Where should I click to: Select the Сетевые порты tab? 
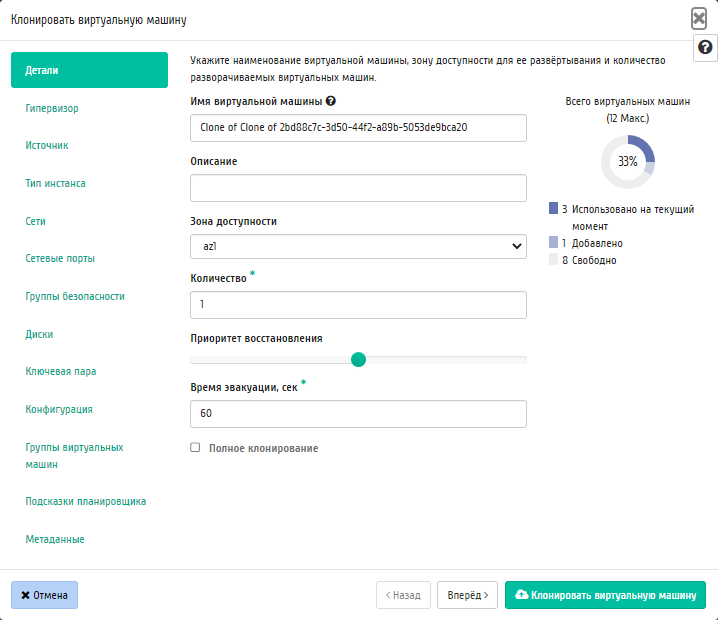click(60, 258)
